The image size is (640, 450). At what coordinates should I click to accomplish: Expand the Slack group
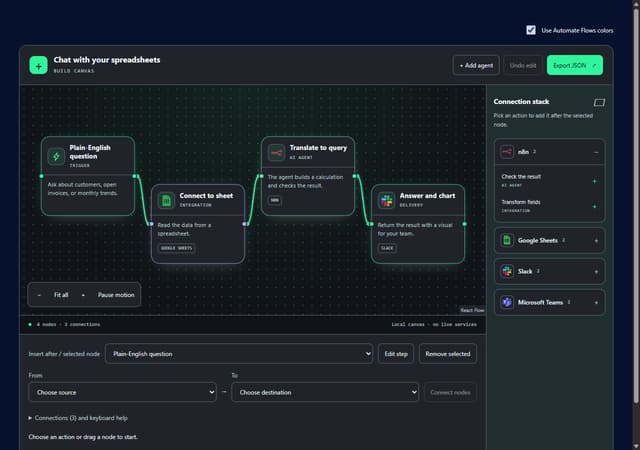596,272
